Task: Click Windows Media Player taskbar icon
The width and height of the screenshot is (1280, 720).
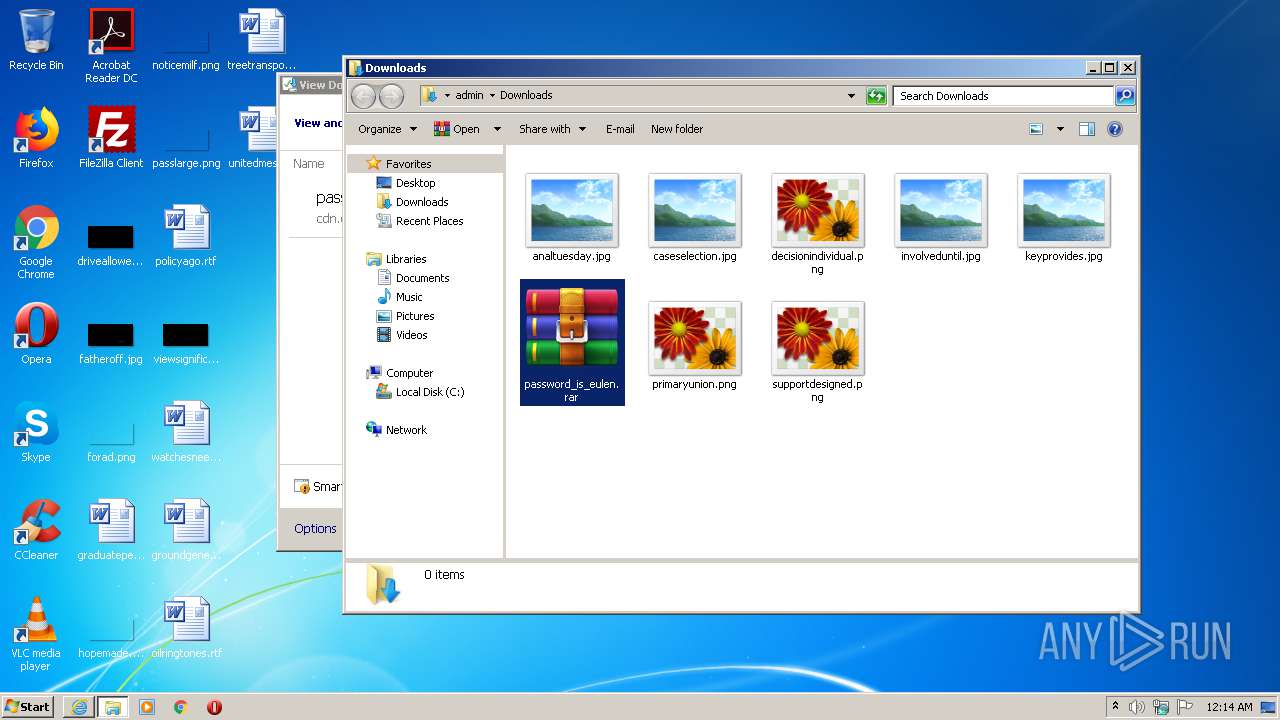Action: click(147, 707)
